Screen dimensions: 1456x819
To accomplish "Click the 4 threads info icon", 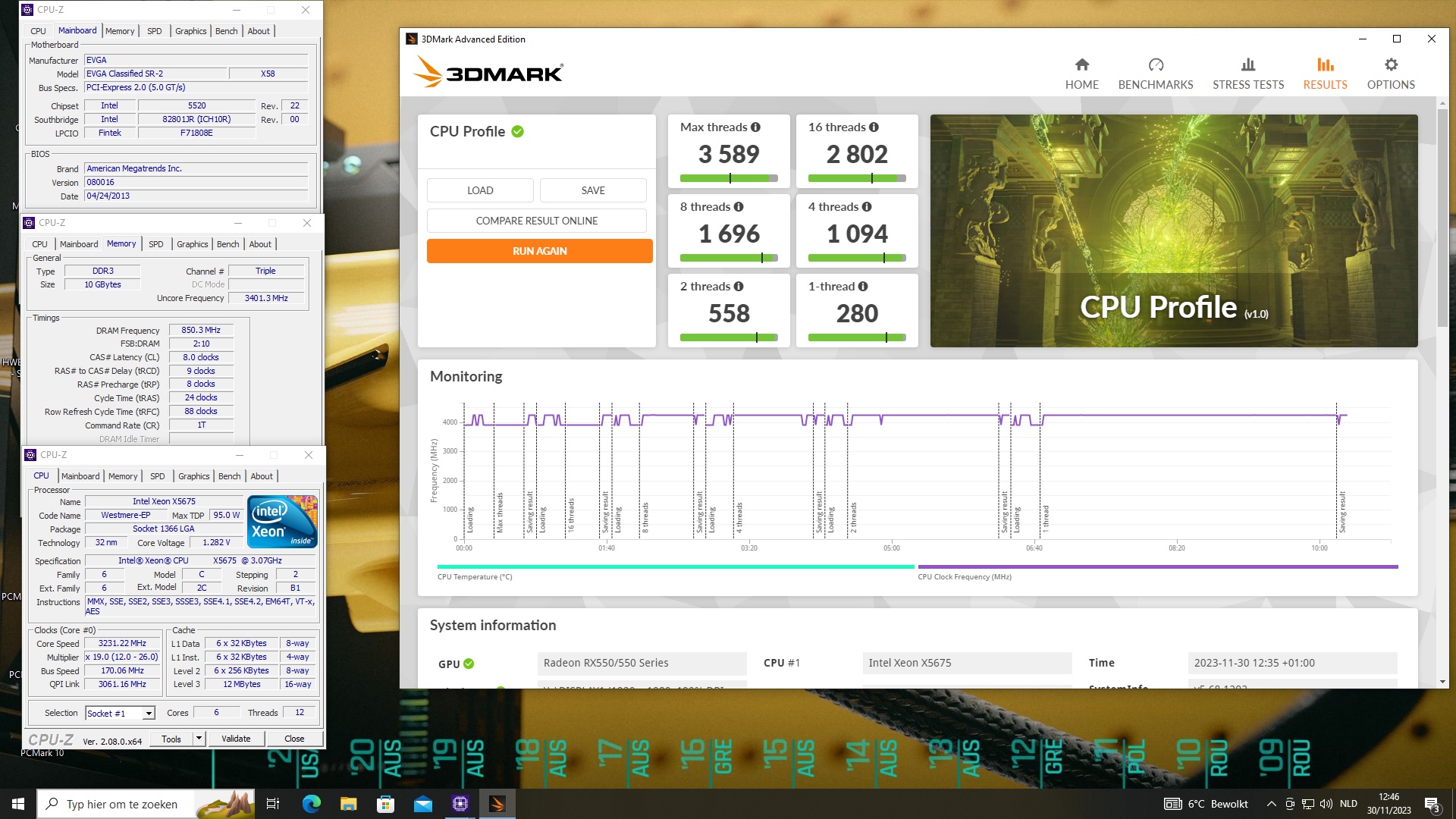I will [x=867, y=207].
